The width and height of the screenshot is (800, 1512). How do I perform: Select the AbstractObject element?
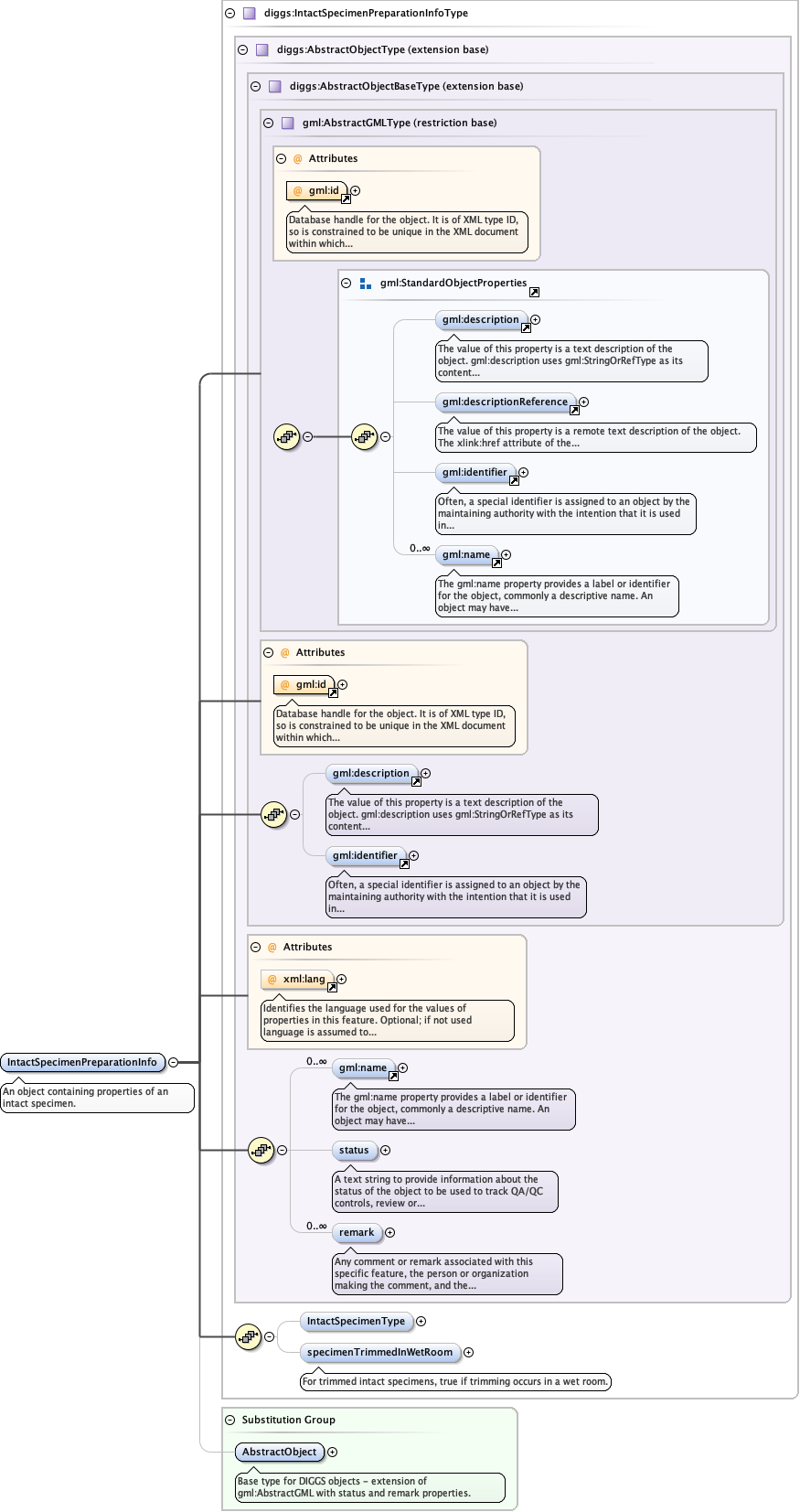(x=279, y=1452)
